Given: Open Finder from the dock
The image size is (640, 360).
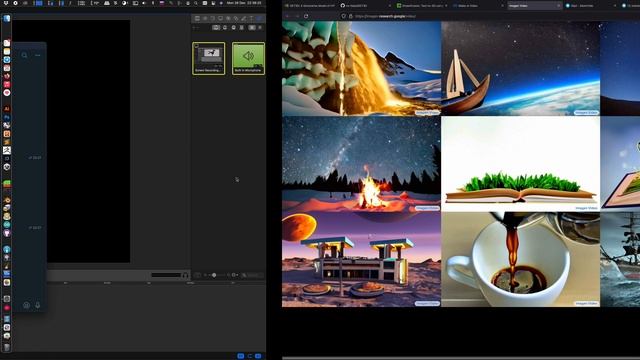Looking at the screenshot, I should tap(7, 18).
